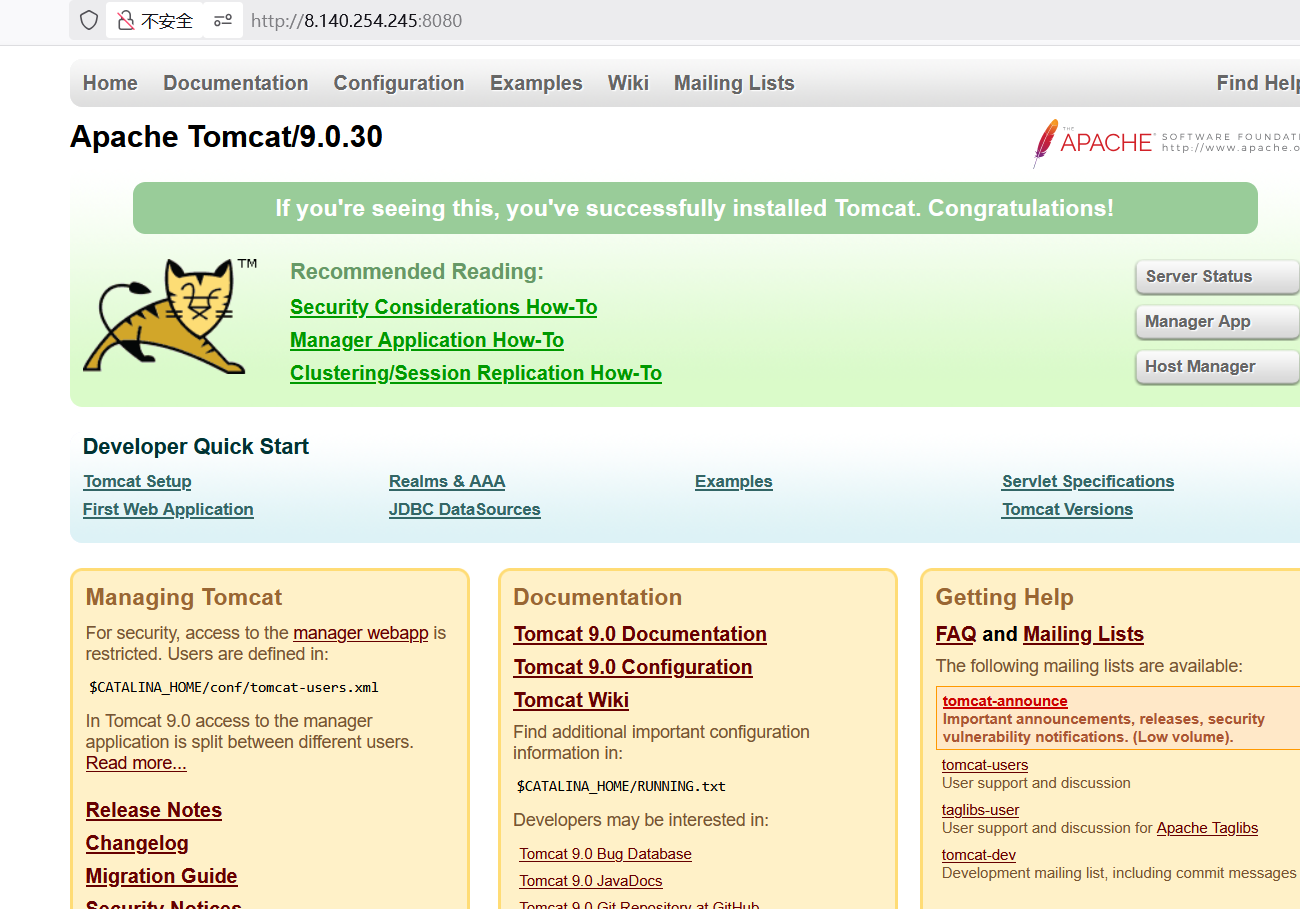Open the tomcat-announce mailing list link
Viewport: 1300px width, 909px height.
[1005, 701]
